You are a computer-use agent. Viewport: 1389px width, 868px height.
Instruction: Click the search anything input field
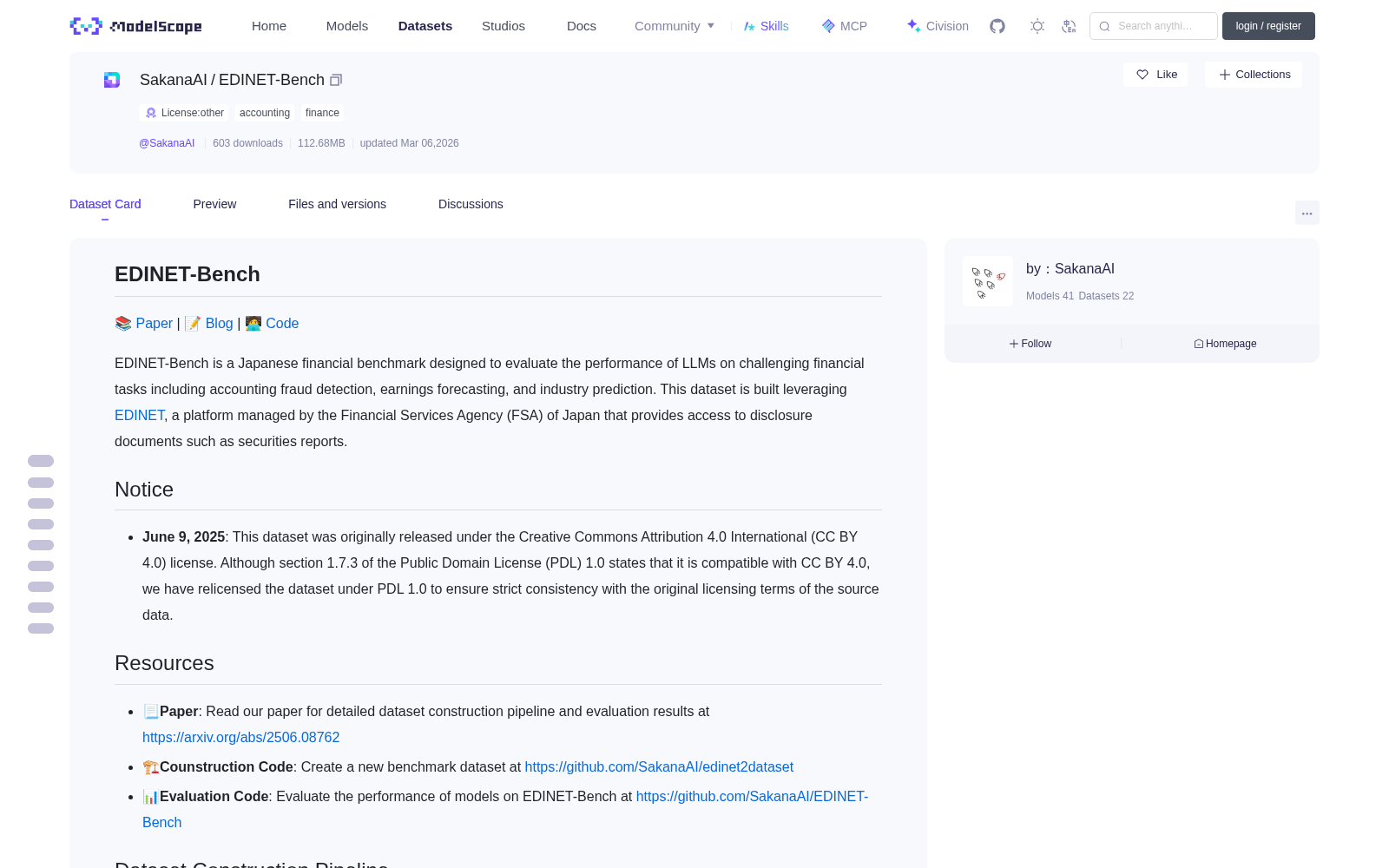(1154, 26)
